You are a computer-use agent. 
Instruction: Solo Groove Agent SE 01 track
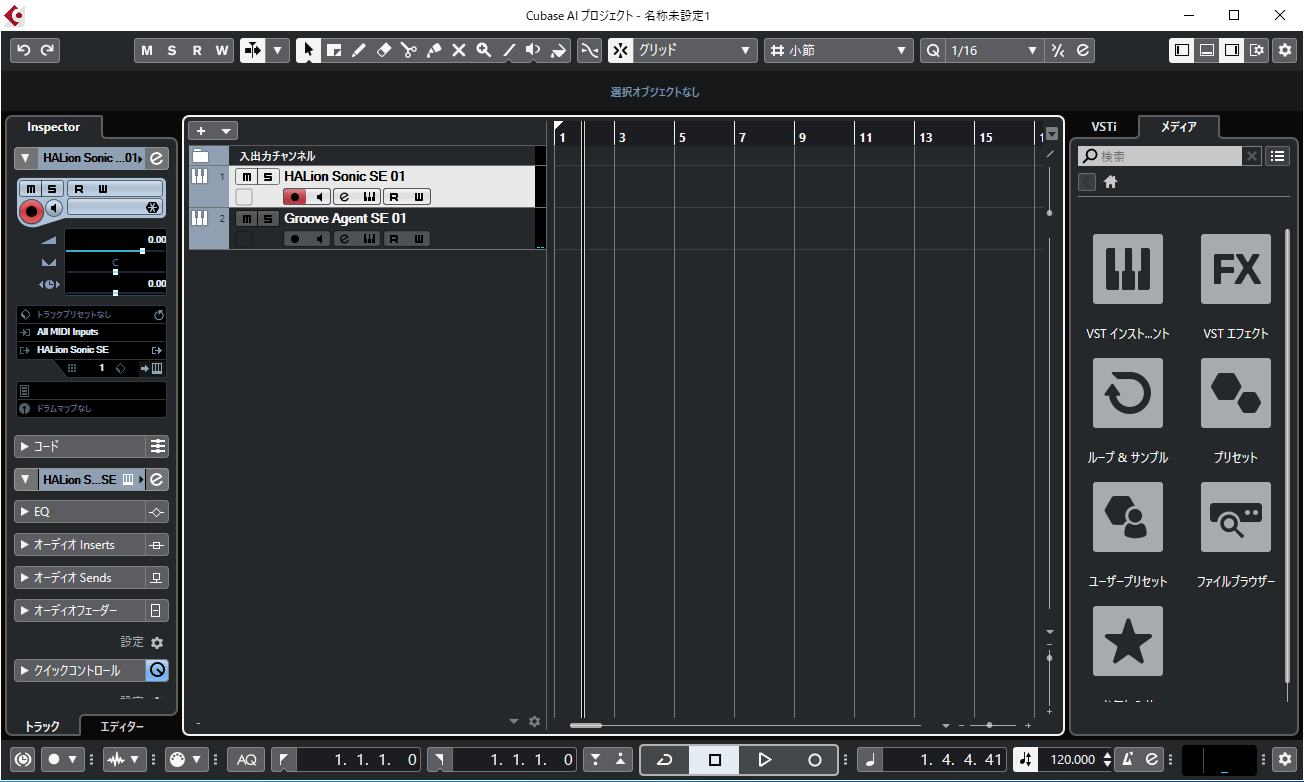point(267,219)
